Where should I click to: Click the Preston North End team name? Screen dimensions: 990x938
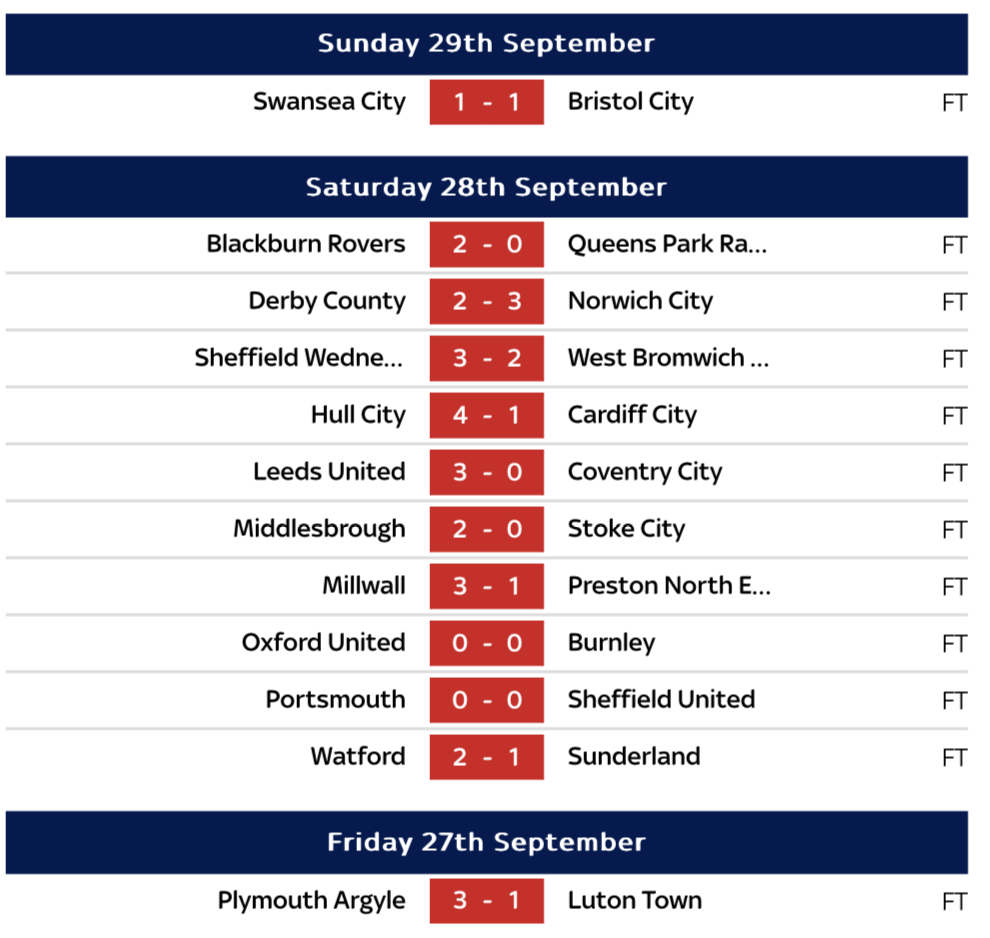669,586
